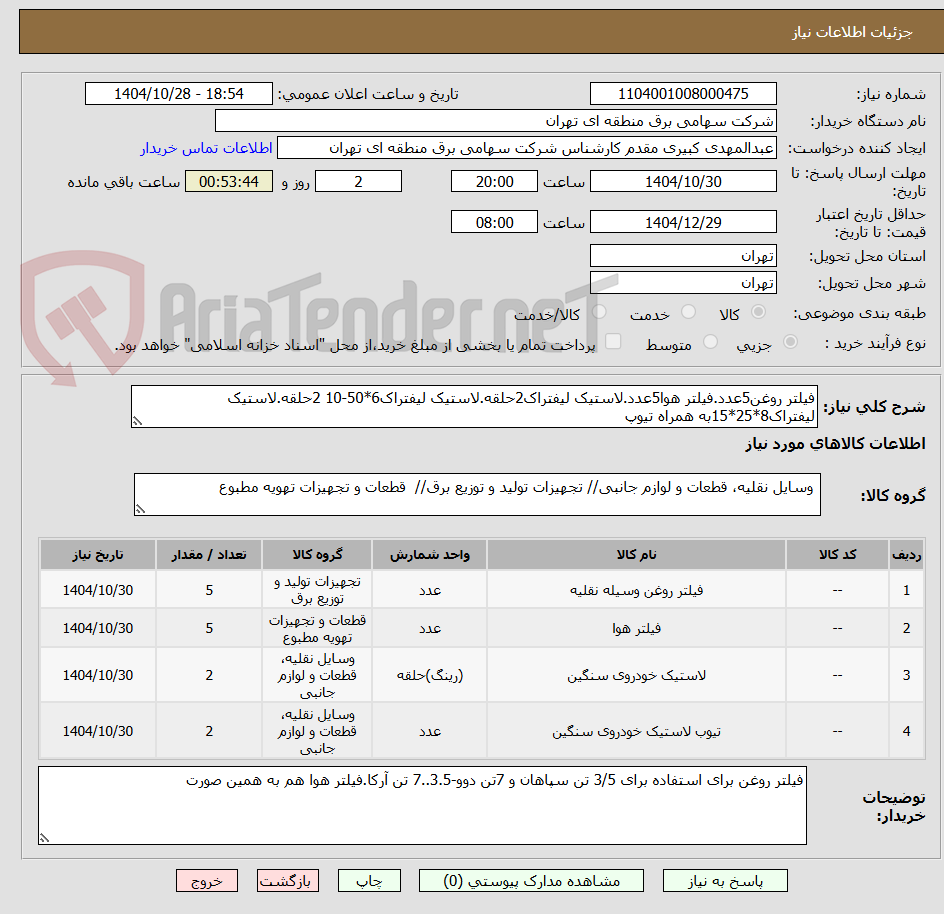This screenshot has width=944, height=914.
Task: Click the remaining days field showing 2
Action: click(358, 181)
